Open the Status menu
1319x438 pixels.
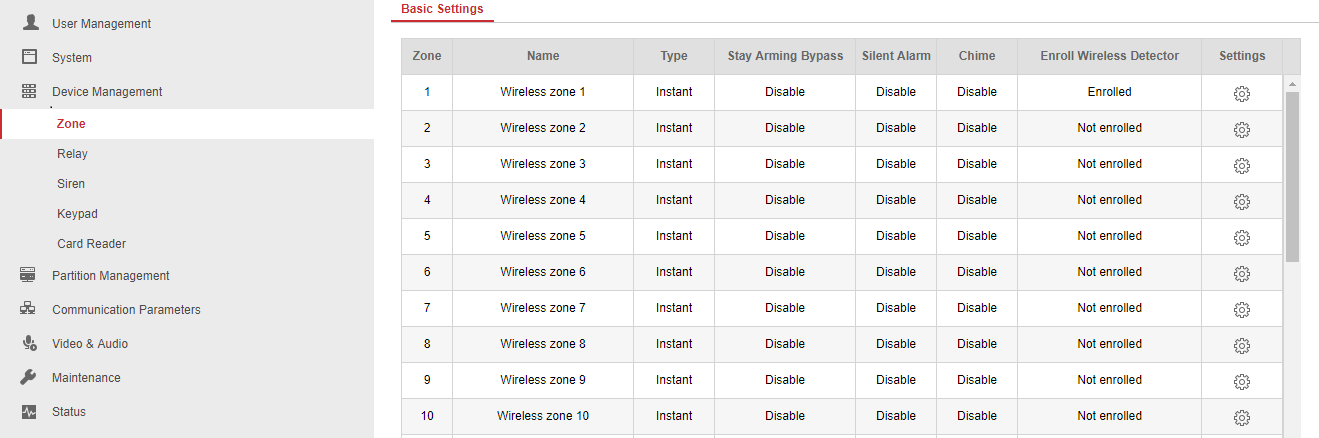tap(69, 412)
